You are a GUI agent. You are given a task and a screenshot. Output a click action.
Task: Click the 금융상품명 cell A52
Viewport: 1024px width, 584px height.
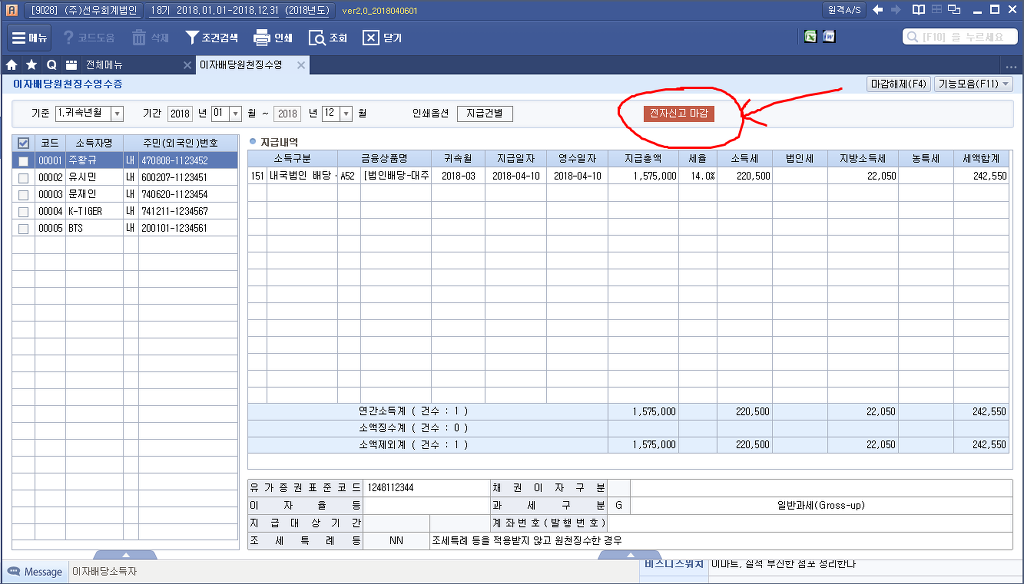[347, 176]
